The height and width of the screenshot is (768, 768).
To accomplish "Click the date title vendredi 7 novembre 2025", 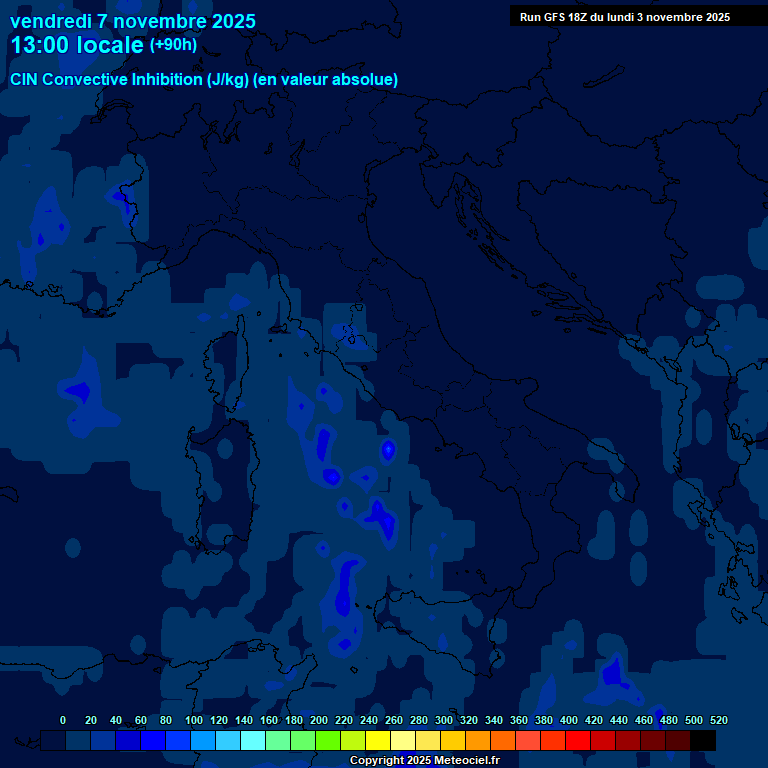I will (x=133, y=21).
